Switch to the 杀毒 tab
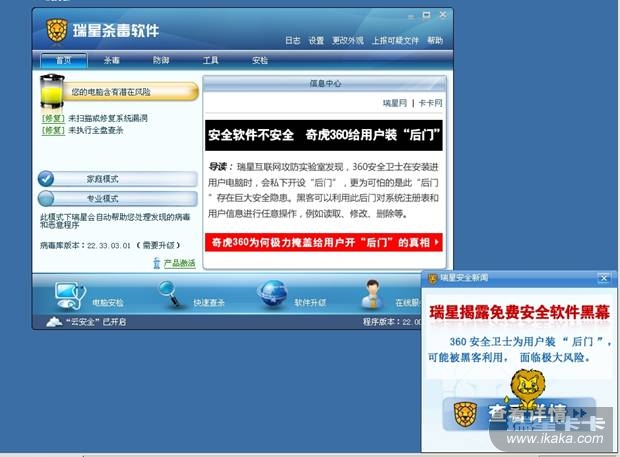The image size is (620, 457). [x=112, y=60]
